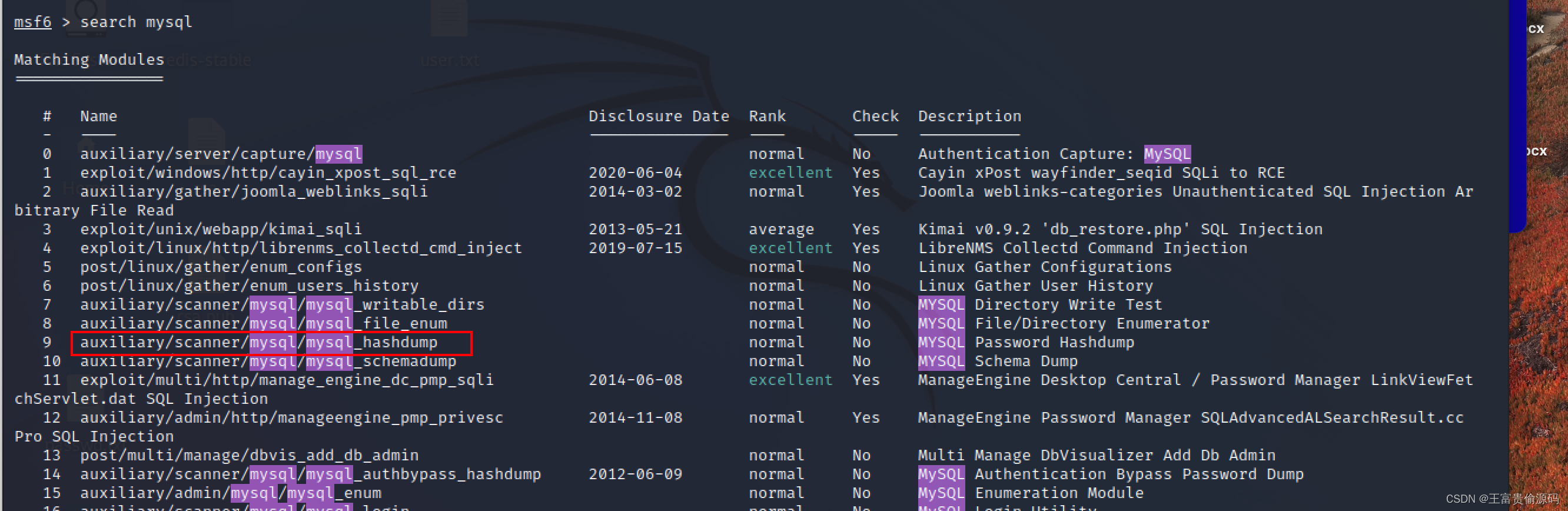Click Check value 'No' in mysql_hashdump row
This screenshot has width=1568, height=511.
(x=861, y=342)
